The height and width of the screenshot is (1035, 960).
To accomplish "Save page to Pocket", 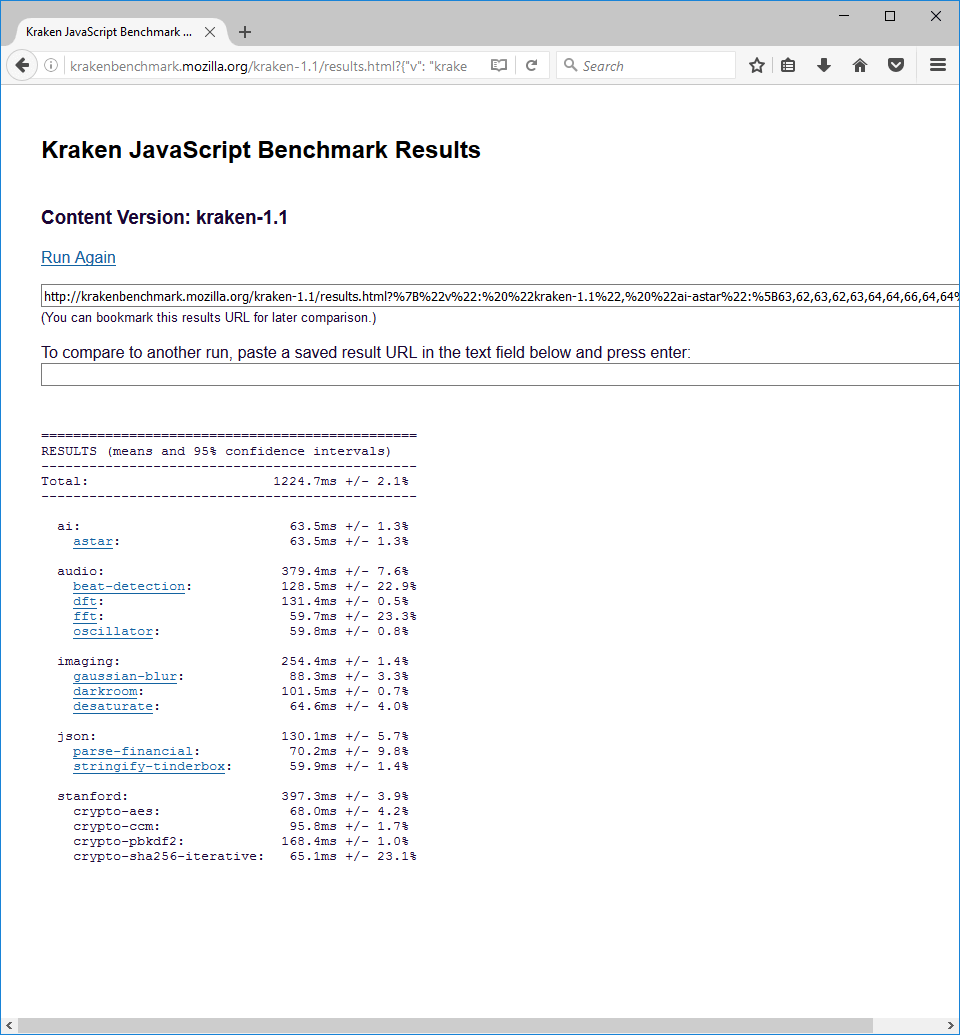I will point(895,65).
